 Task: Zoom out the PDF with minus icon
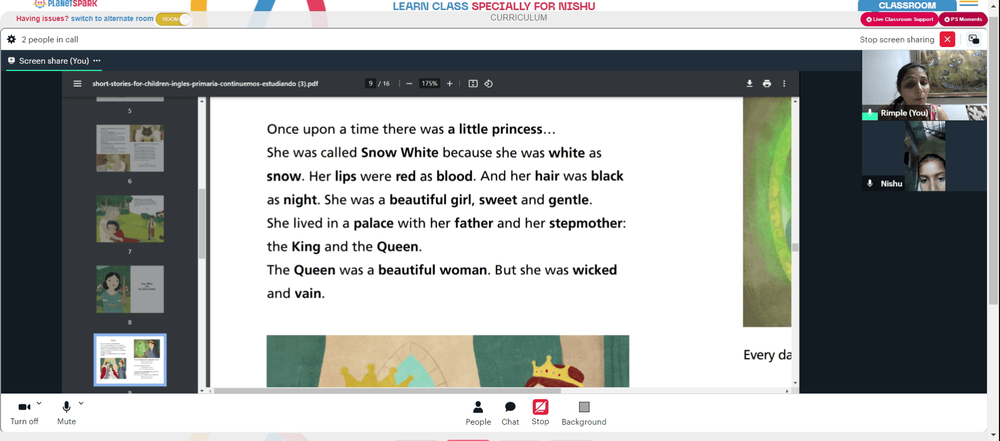click(409, 84)
